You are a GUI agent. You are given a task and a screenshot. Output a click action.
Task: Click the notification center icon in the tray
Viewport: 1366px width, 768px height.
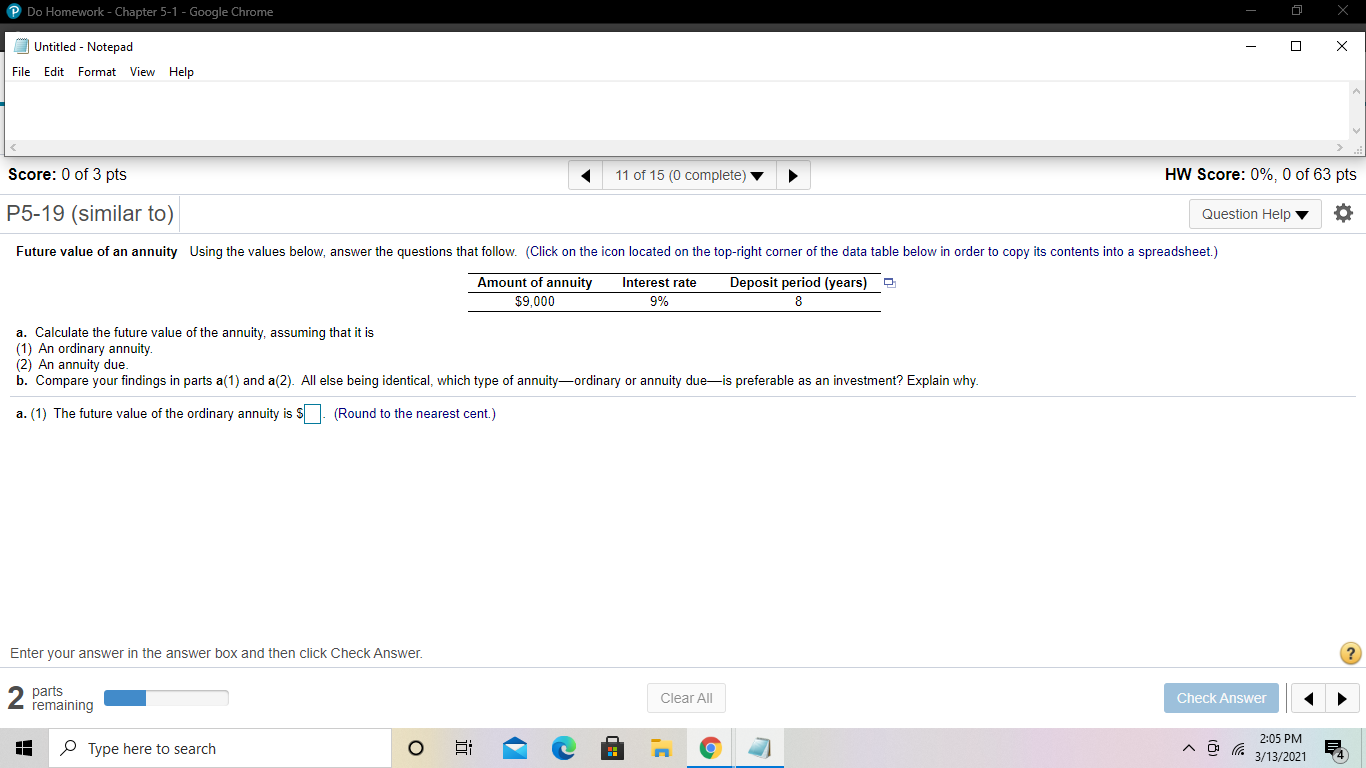coord(1332,747)
